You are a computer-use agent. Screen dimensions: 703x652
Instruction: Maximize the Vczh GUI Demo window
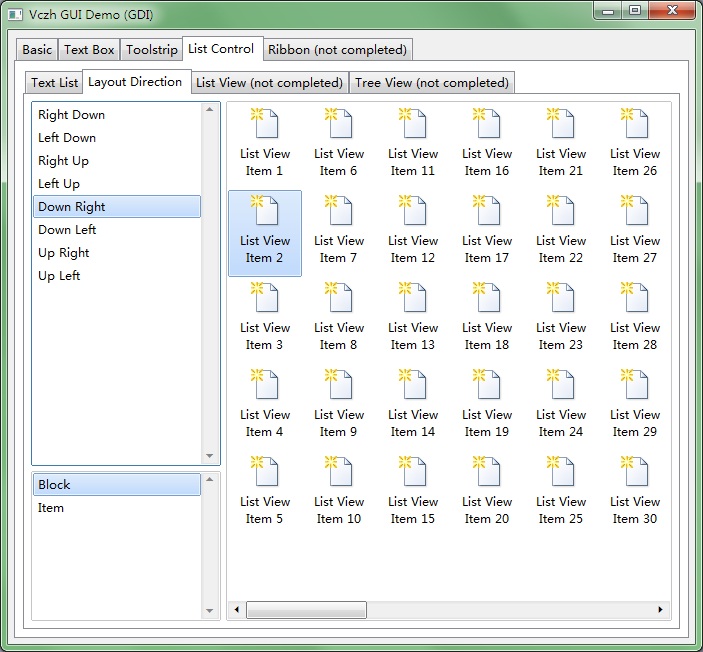[634, 11]
